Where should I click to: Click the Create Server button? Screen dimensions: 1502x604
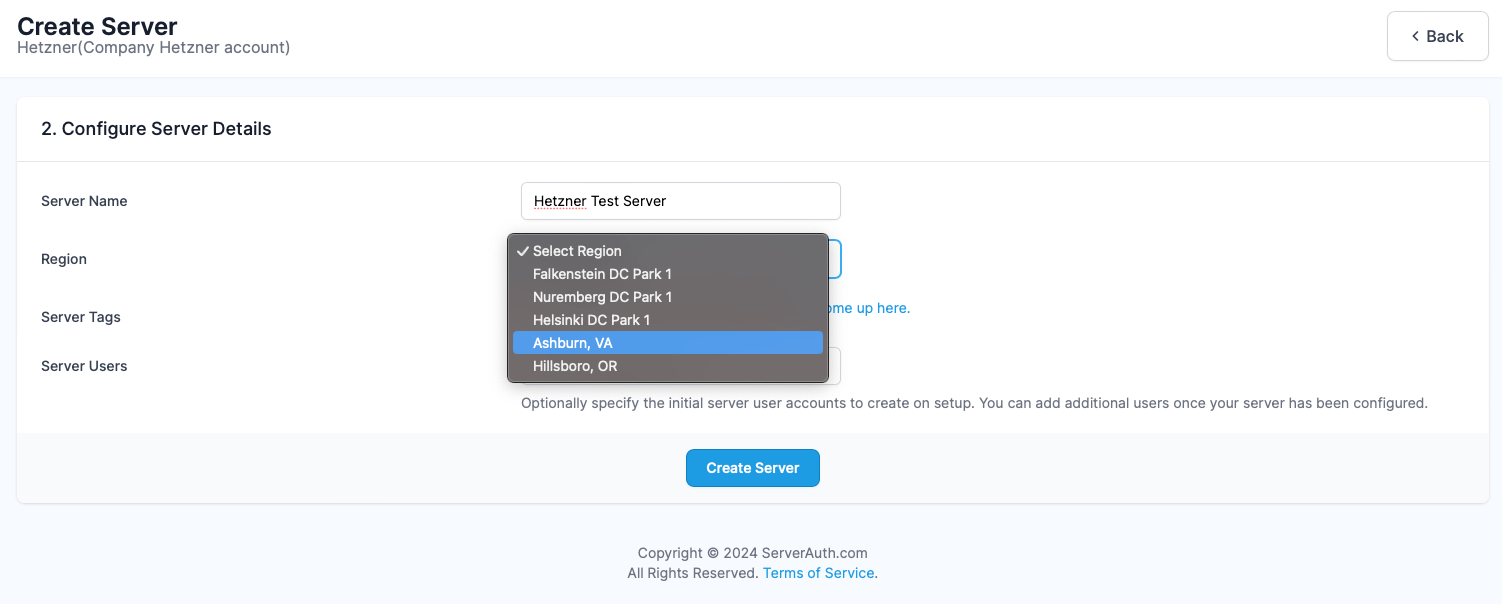(x=753, y=468)
